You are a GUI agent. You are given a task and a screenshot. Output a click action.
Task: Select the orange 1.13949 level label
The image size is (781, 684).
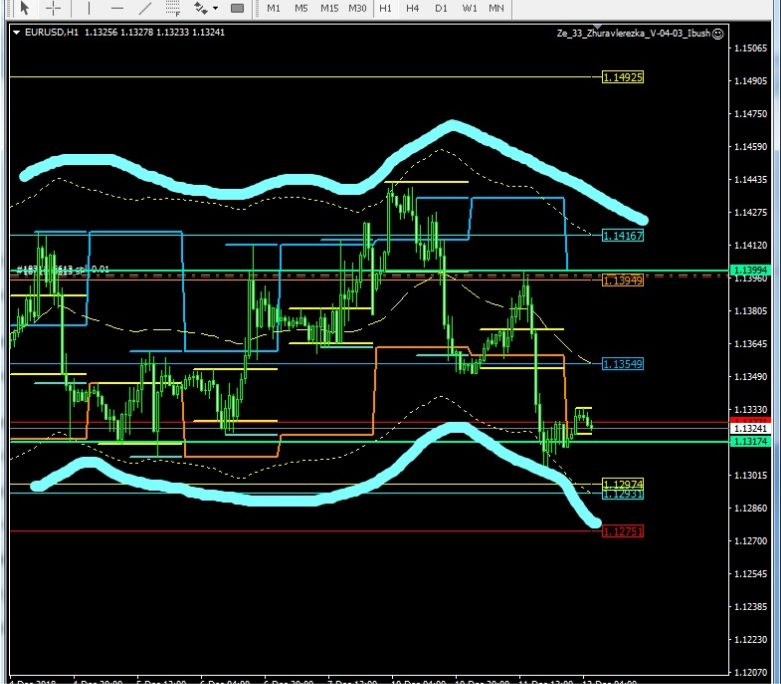(x=623, y=280)
